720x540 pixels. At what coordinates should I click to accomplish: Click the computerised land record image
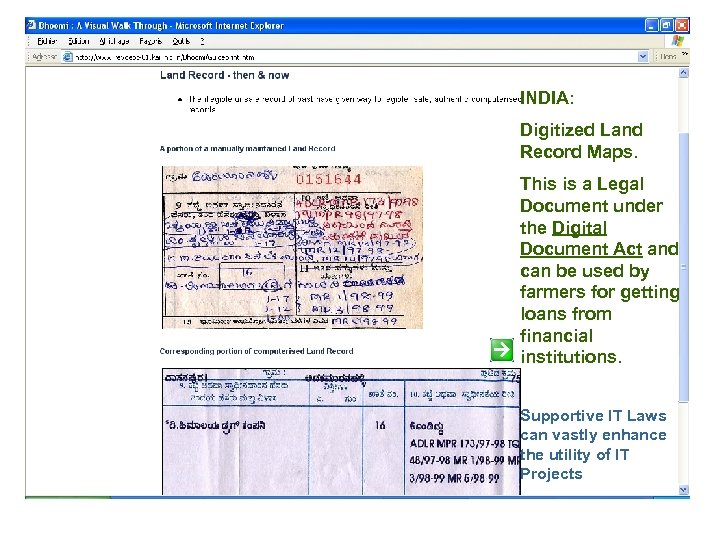point(341,431)
